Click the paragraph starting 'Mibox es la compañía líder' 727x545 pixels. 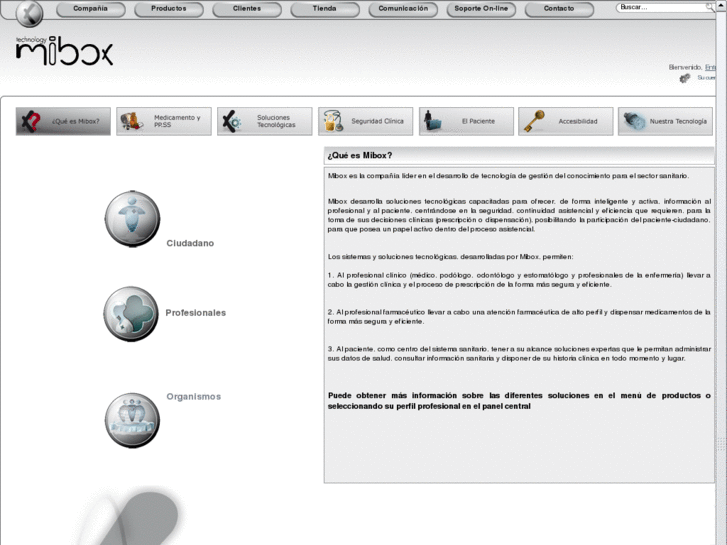click(508, 176)
